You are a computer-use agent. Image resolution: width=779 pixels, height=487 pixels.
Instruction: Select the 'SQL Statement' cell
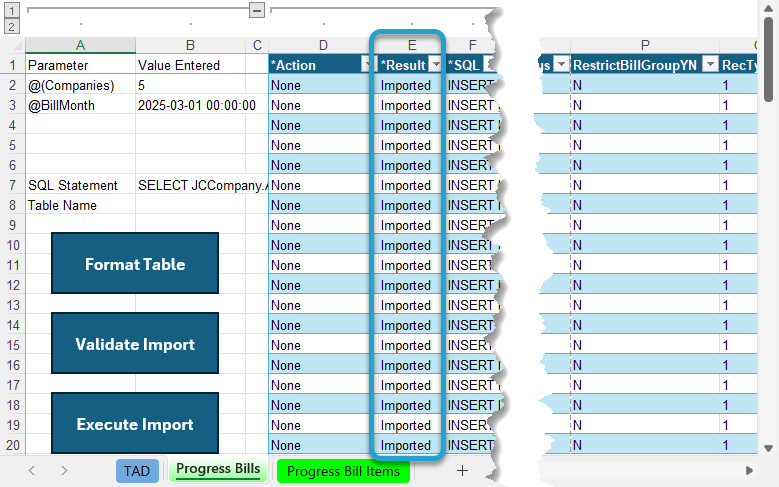pos(80,185)
